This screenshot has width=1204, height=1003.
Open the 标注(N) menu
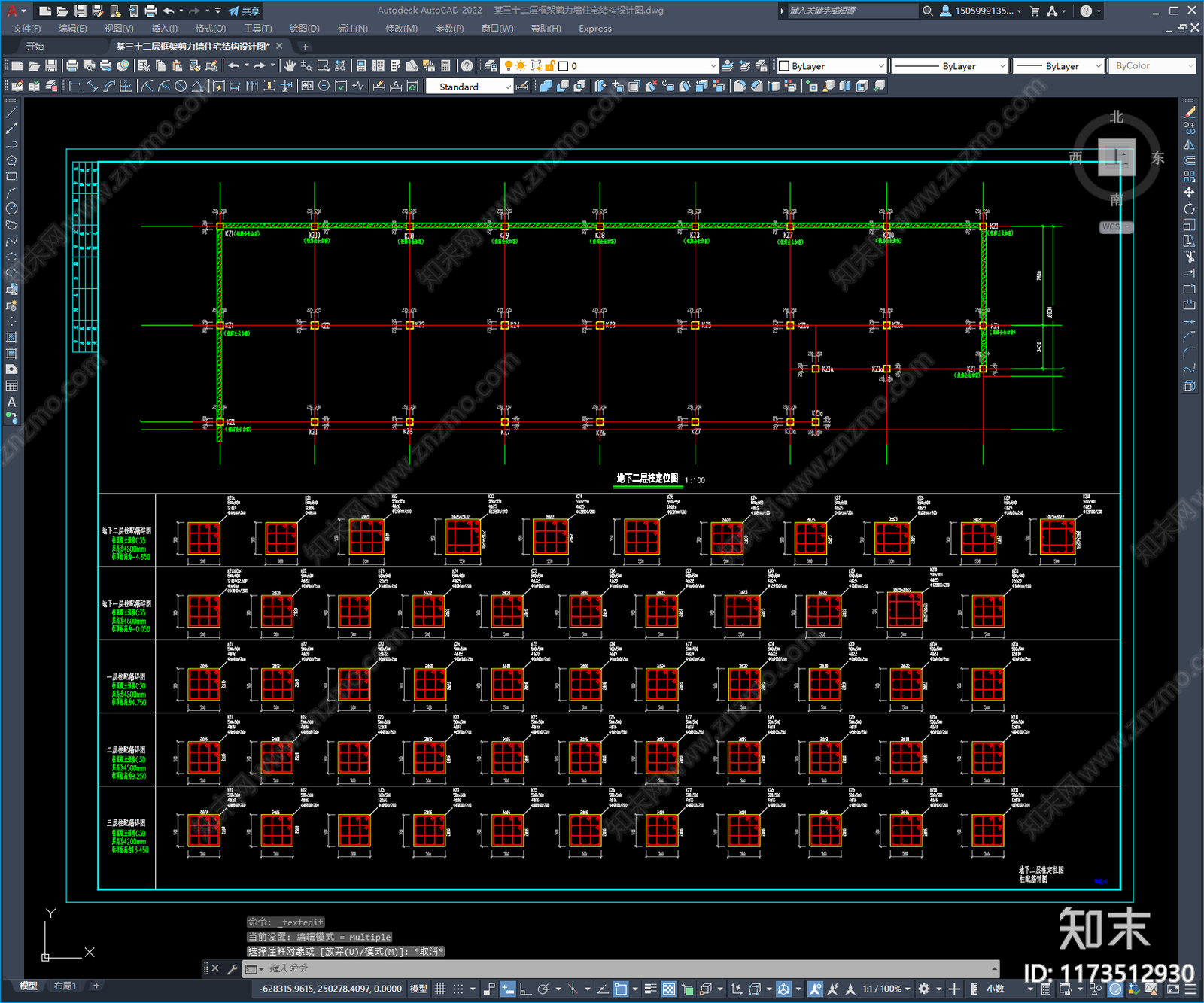click(x=352, y=29)
